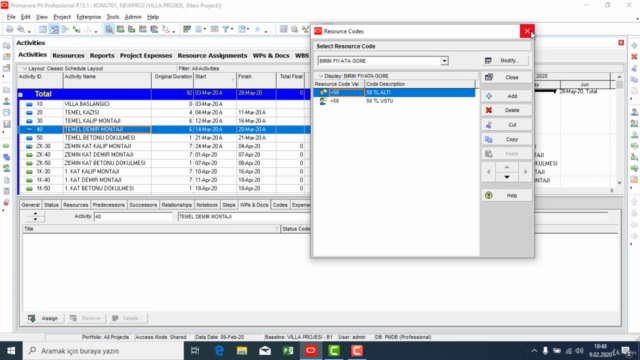Click the Close button in Resource Codes
This screenshot has height=360, width=640.
(507, 77)
